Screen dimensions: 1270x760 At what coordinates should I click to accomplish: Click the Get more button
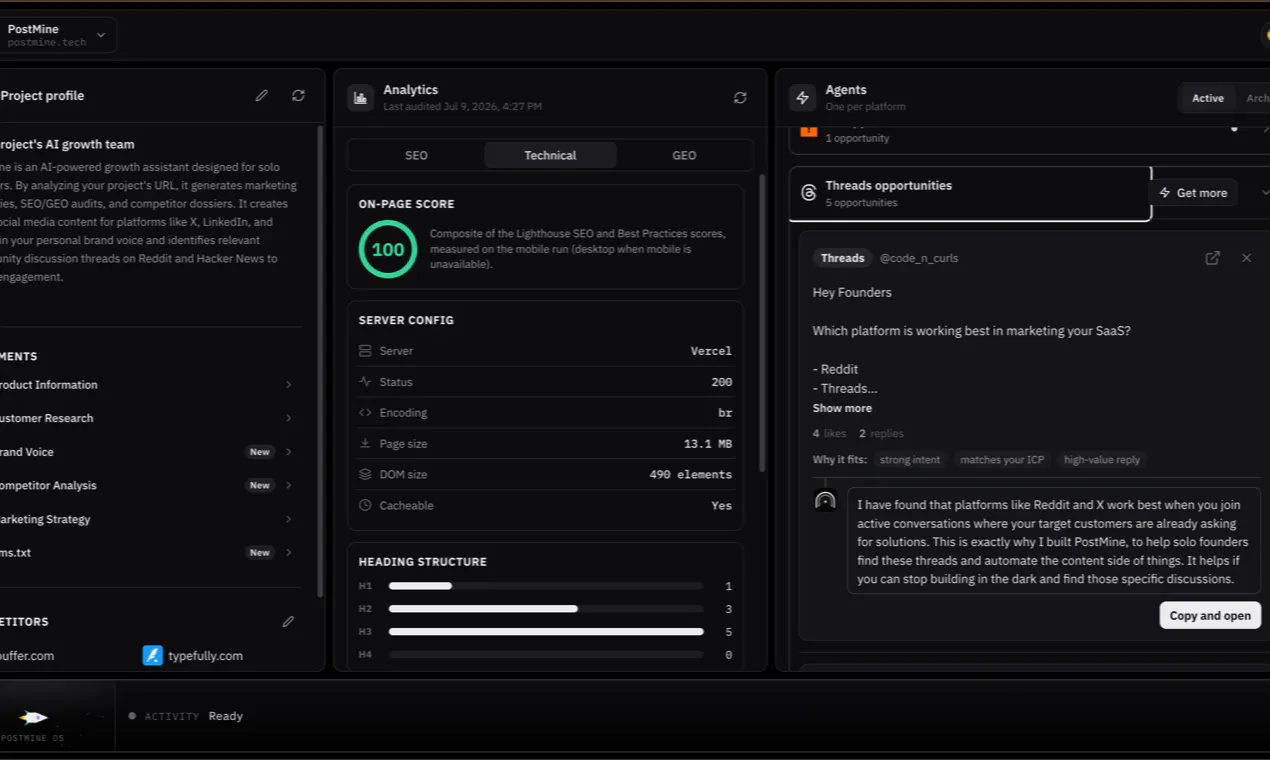pos(1193,193)
